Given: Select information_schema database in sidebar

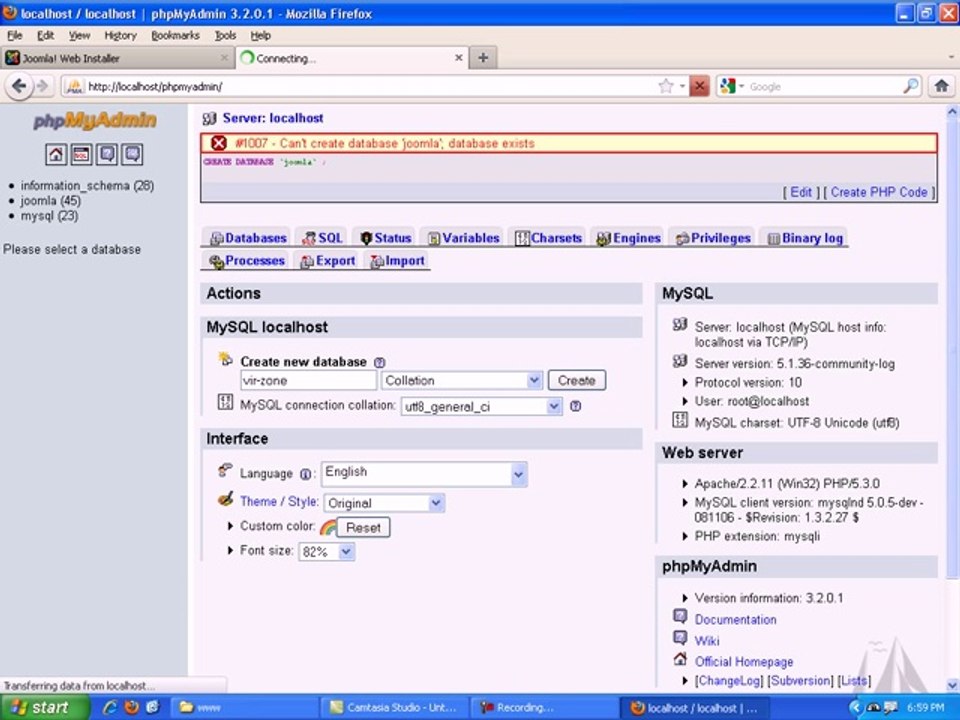Looking at the screenshot, I should 87,186.
